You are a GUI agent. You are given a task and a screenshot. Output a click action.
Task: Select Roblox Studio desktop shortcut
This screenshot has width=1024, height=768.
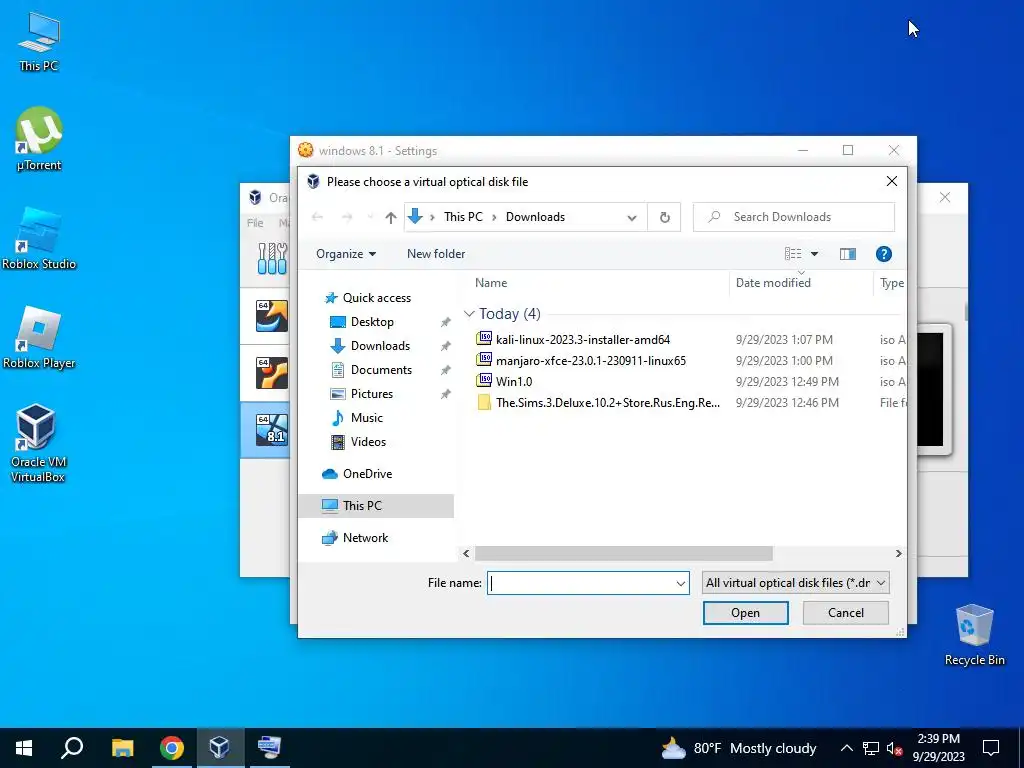click(39, 238)
